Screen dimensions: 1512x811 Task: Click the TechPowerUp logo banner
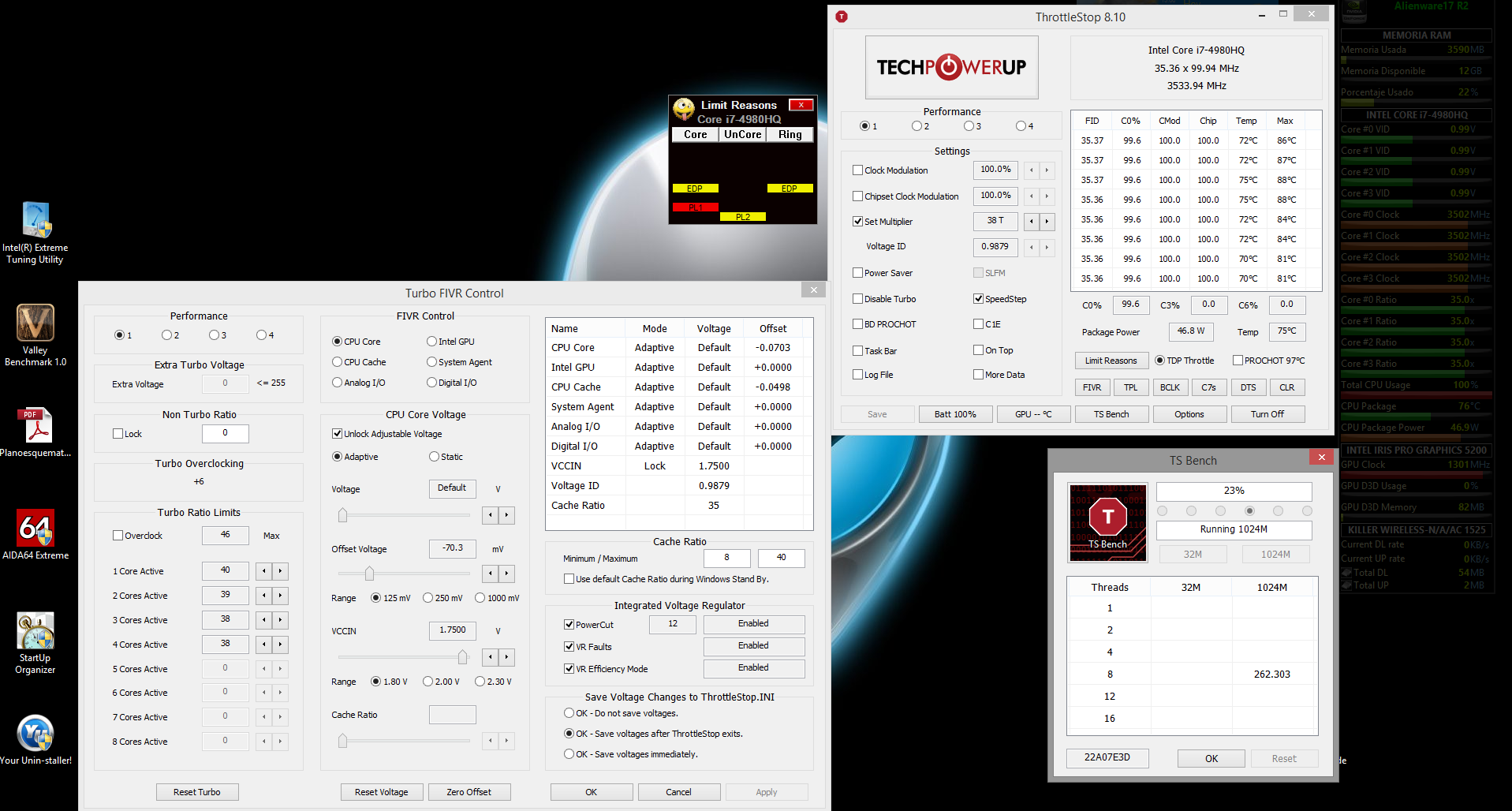click(x=951, y=67)
